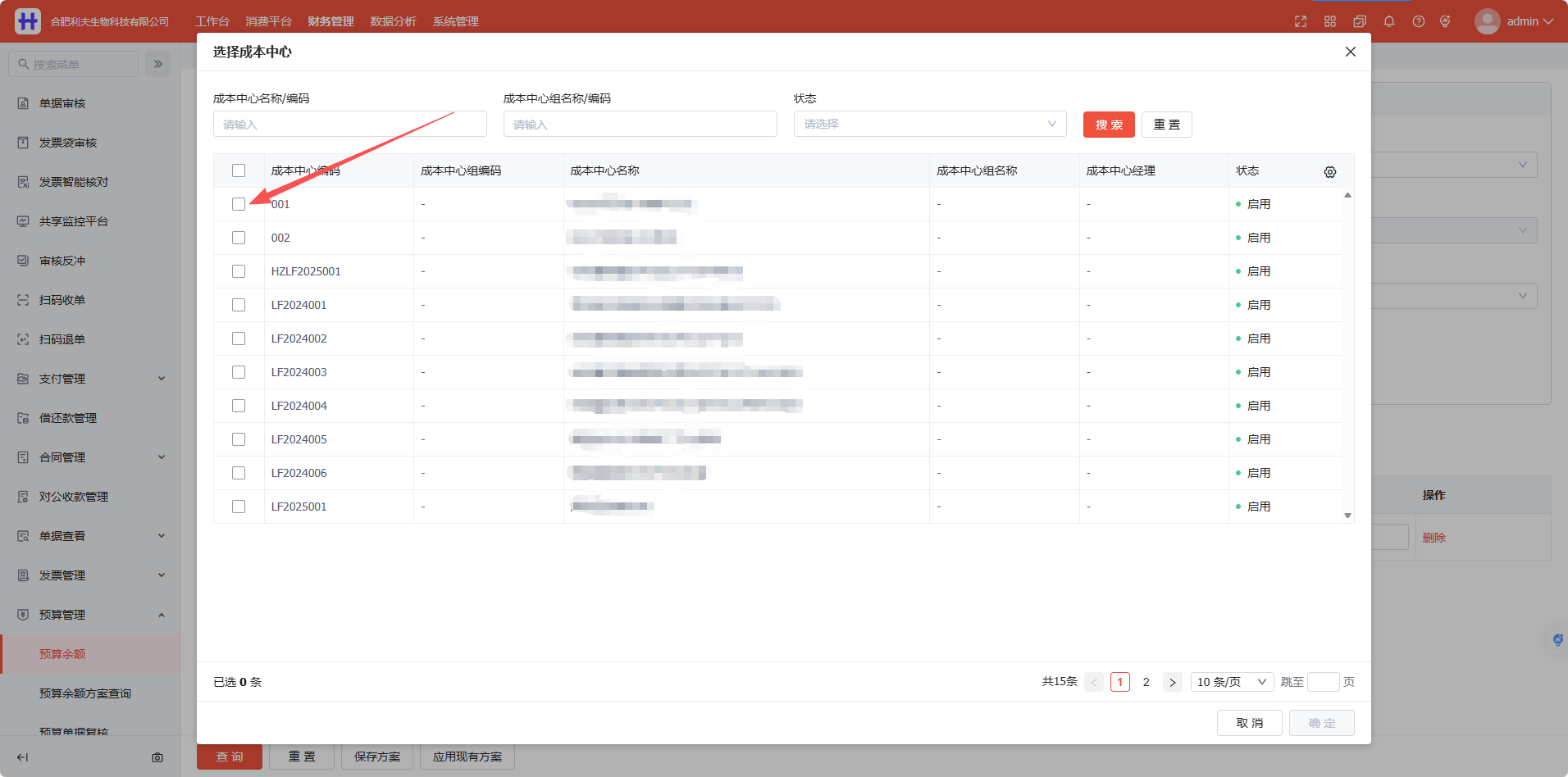Open the 10 条/页 page size dropdown
1568x777 pixels.
[1232, 682]
